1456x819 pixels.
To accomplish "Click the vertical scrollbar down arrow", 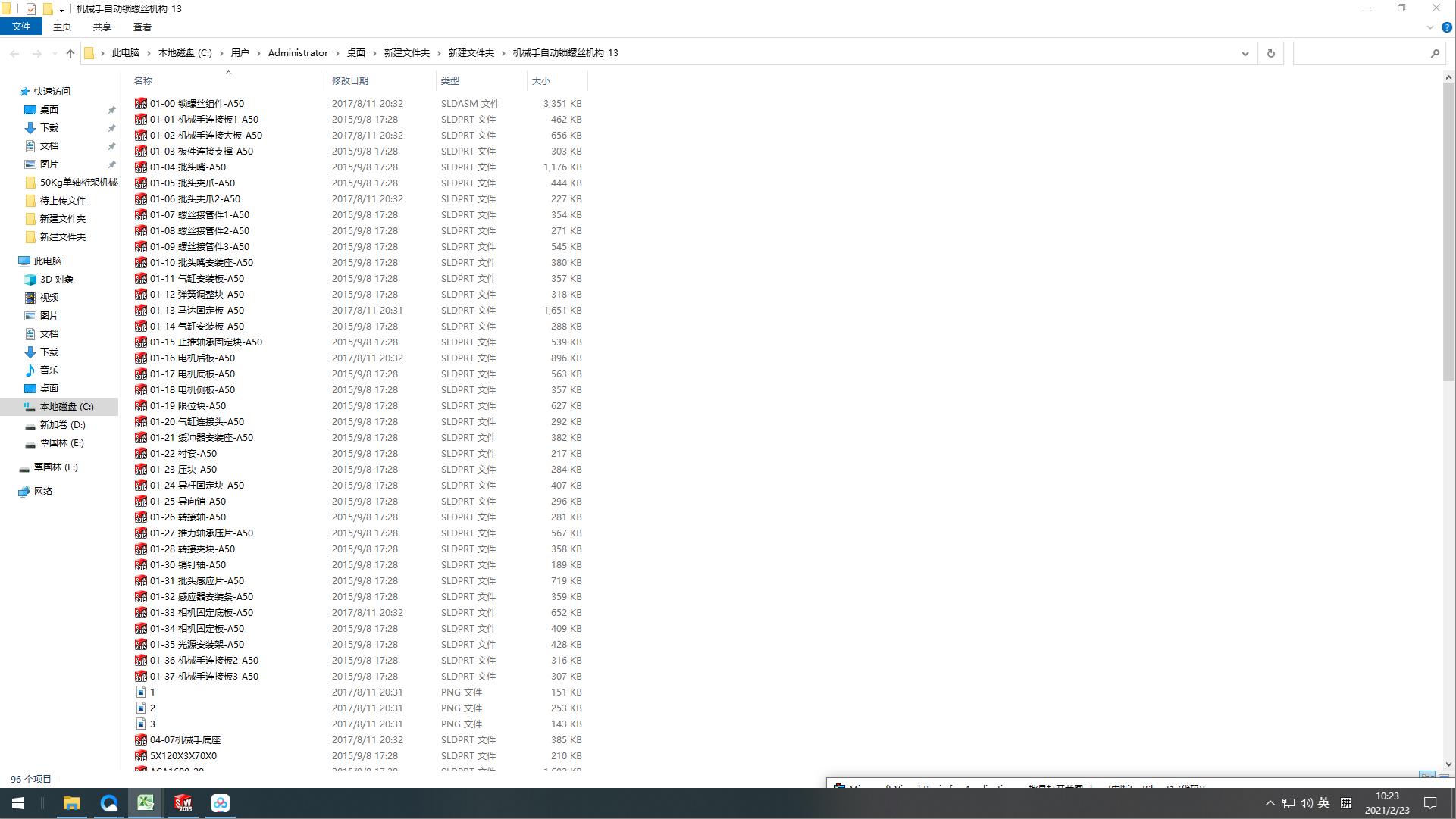I will pyautogui.click(x=1448, y=764).
